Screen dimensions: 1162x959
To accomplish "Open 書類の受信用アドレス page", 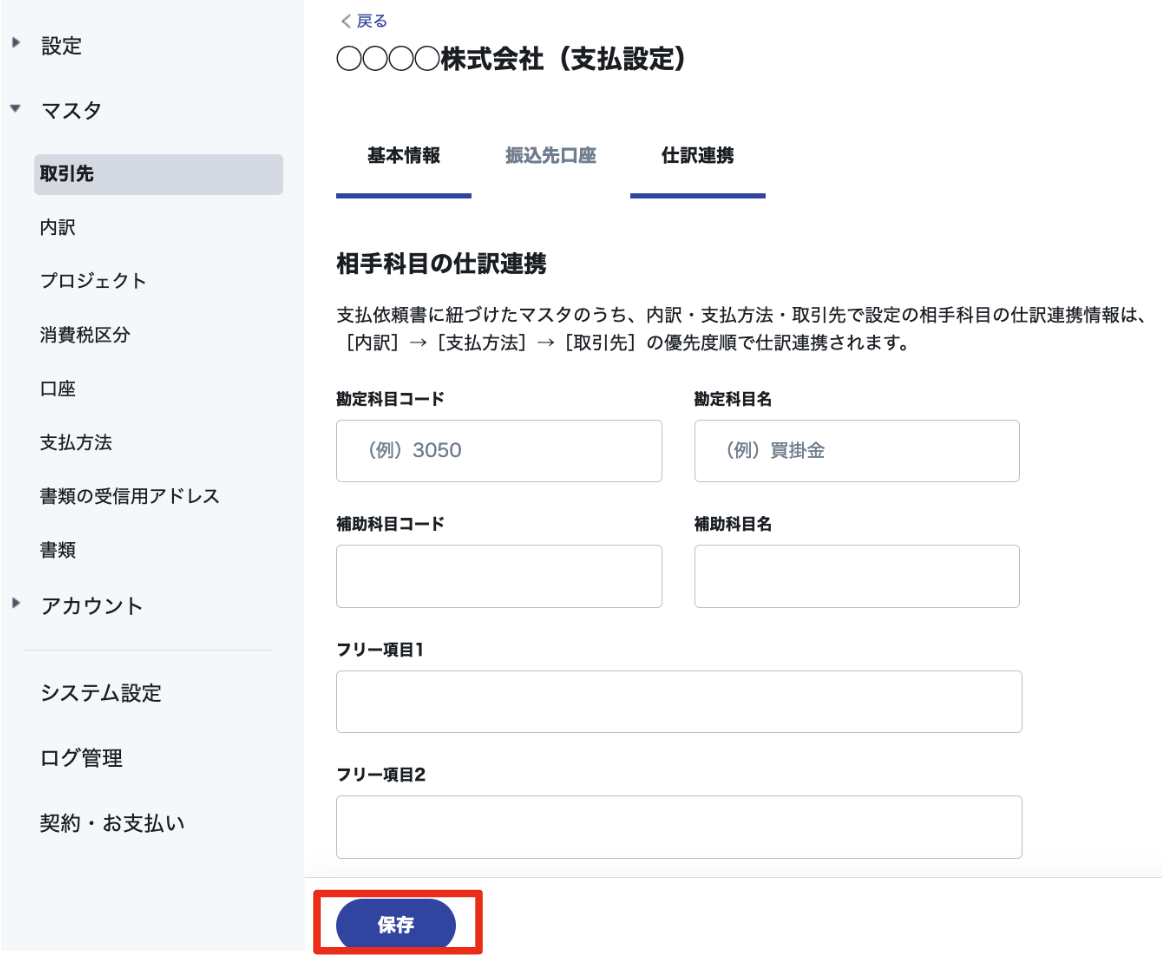I will coord(130,496).
